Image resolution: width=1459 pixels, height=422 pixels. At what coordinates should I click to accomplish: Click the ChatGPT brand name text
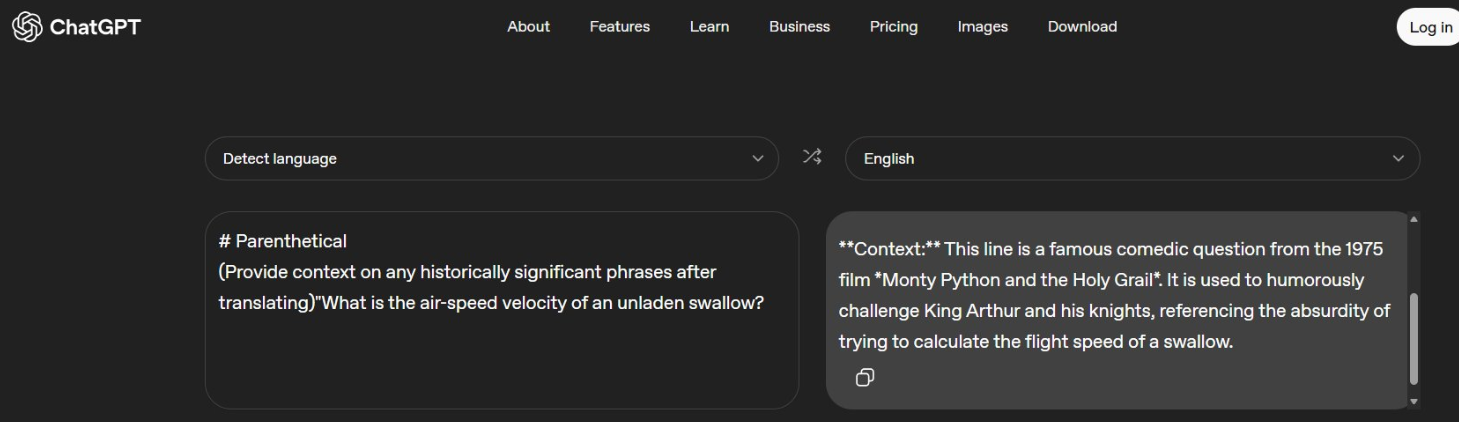pyautogui.click(x=95, y=27)
